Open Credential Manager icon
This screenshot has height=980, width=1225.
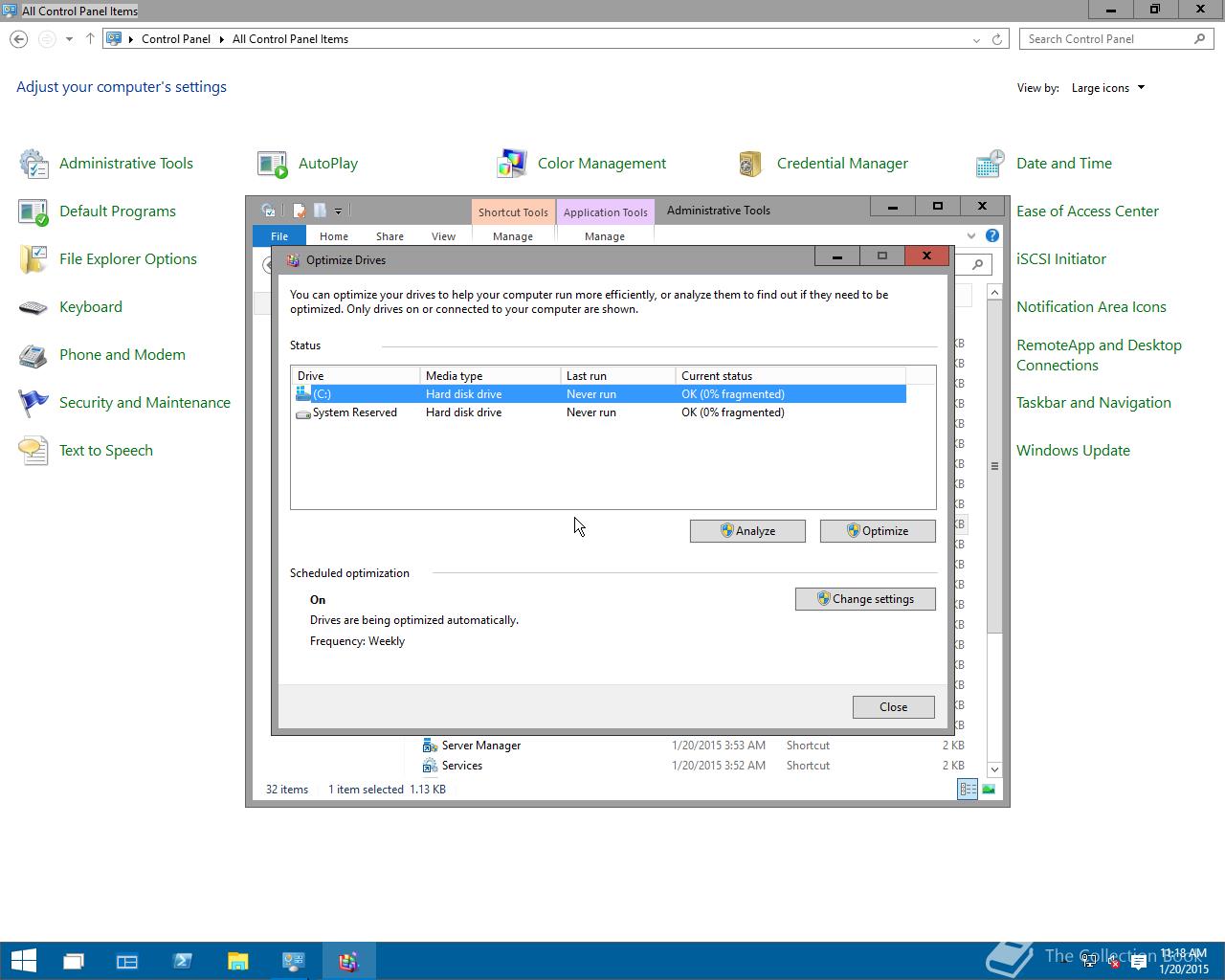[751, 164]
